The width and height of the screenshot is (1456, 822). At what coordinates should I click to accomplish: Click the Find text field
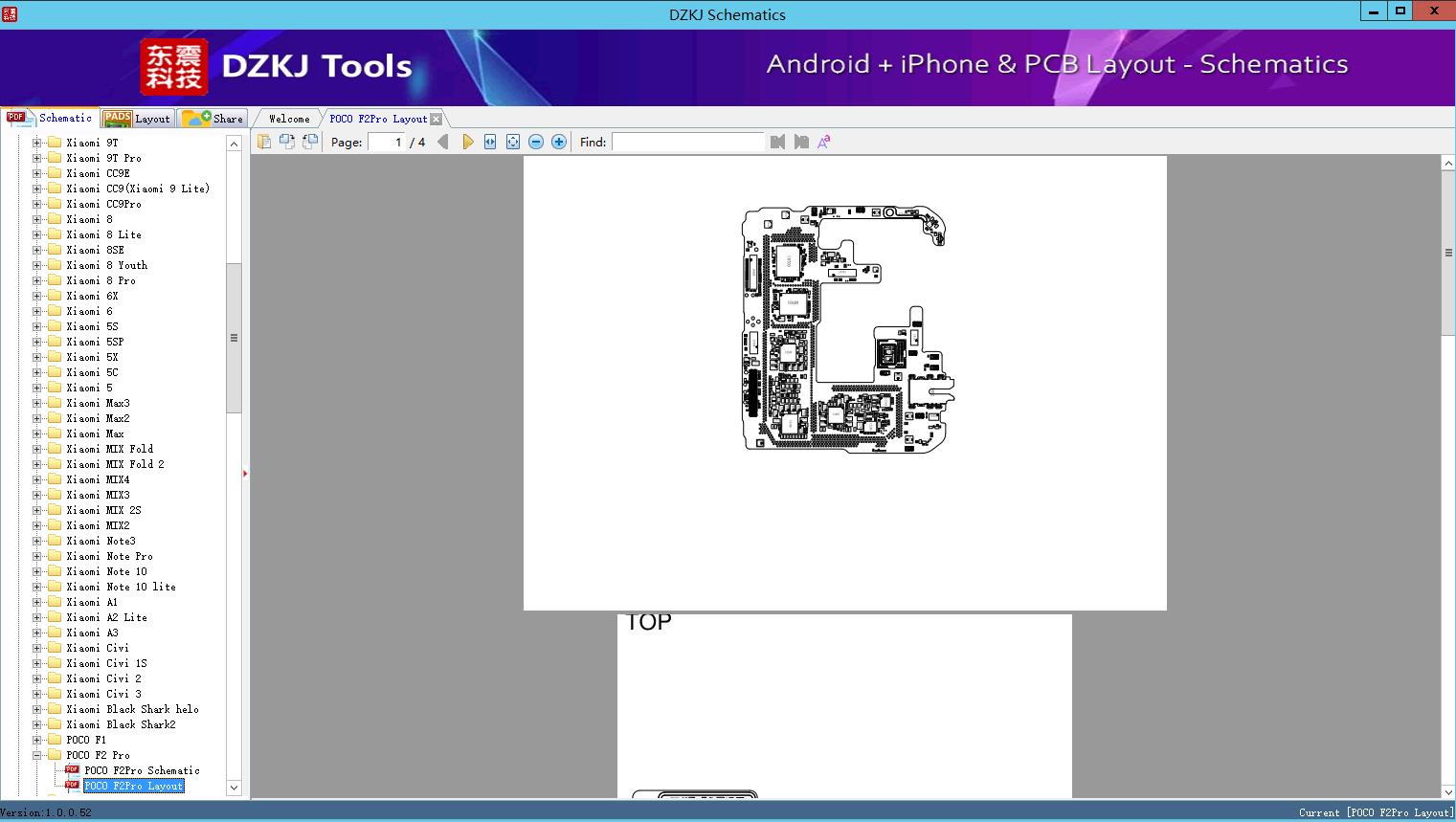(687, 142)
